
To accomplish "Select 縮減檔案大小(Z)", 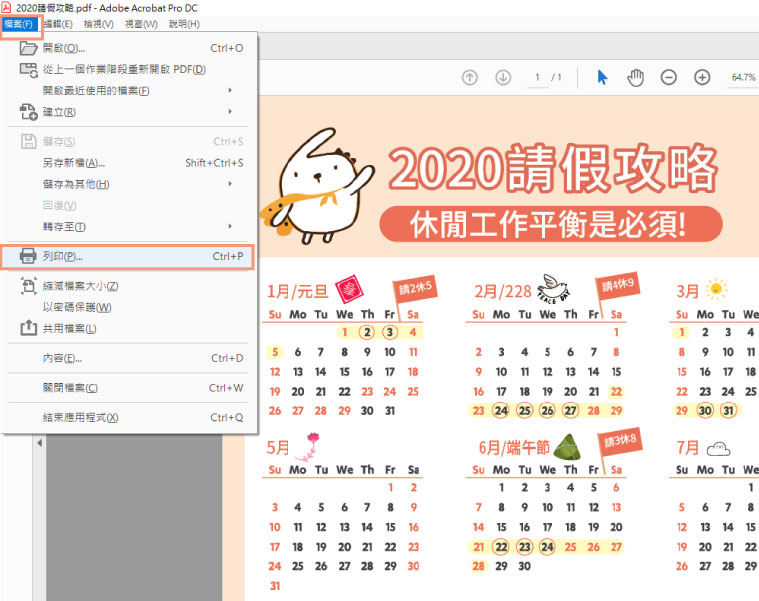I will 128,286.
